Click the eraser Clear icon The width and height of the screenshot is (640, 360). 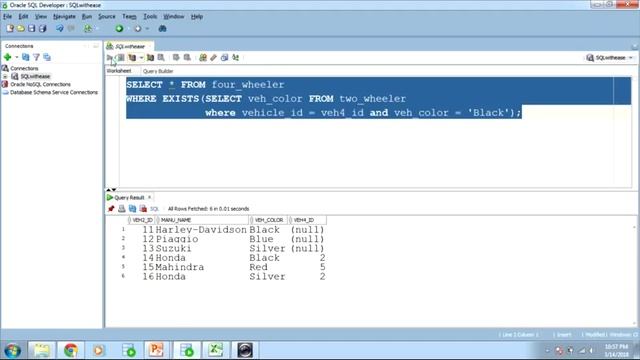point(213,58)
